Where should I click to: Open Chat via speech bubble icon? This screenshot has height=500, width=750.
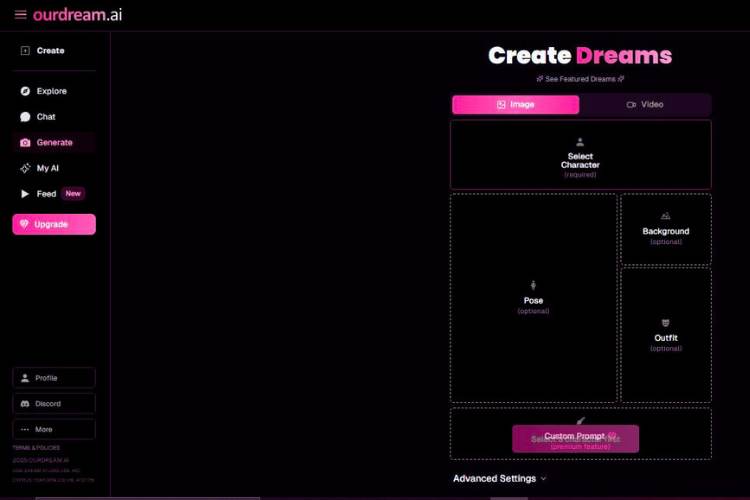(25, 117)
